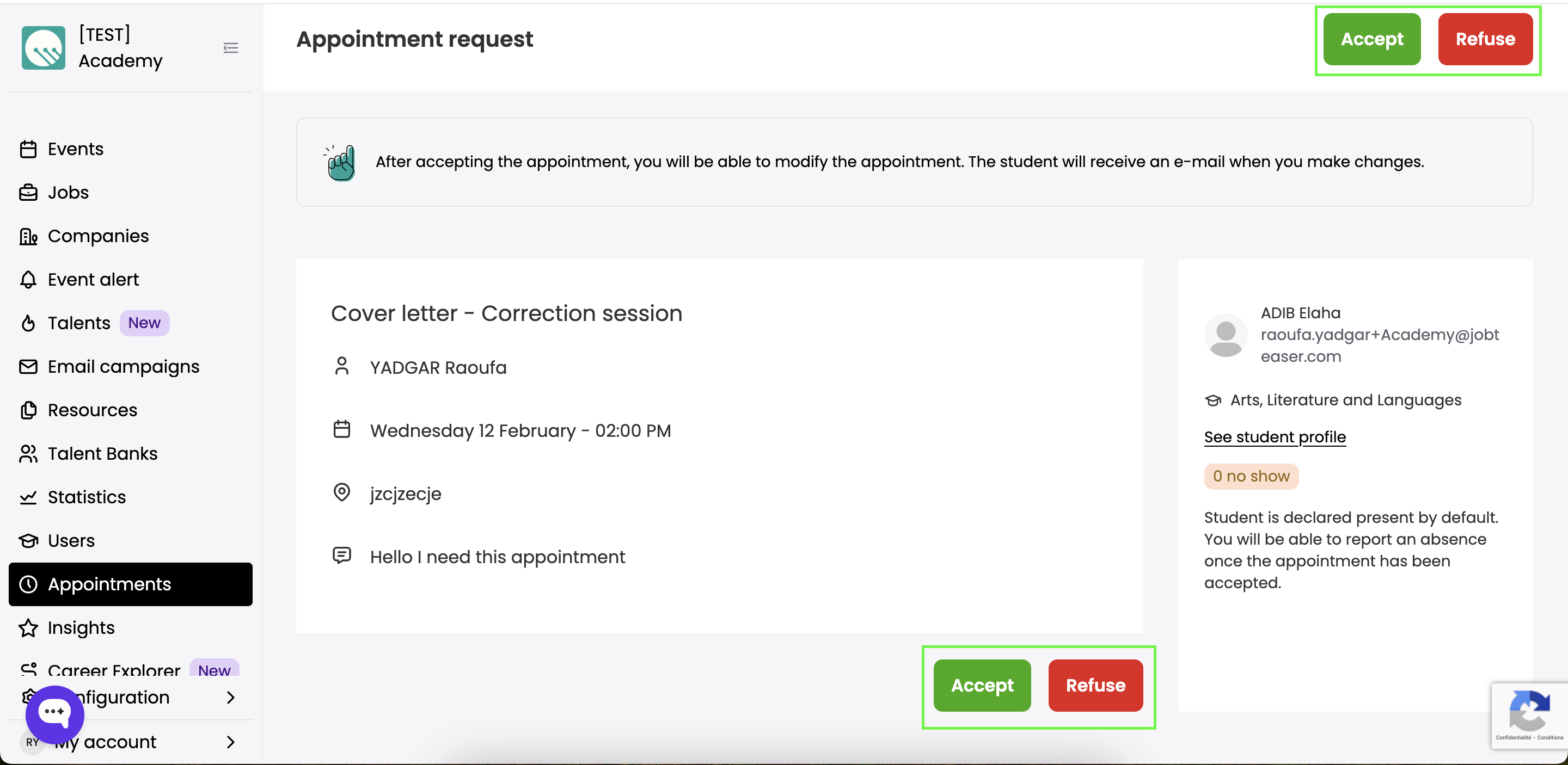
Task: Go to Talent Banks section
Action: coord(102,454)
